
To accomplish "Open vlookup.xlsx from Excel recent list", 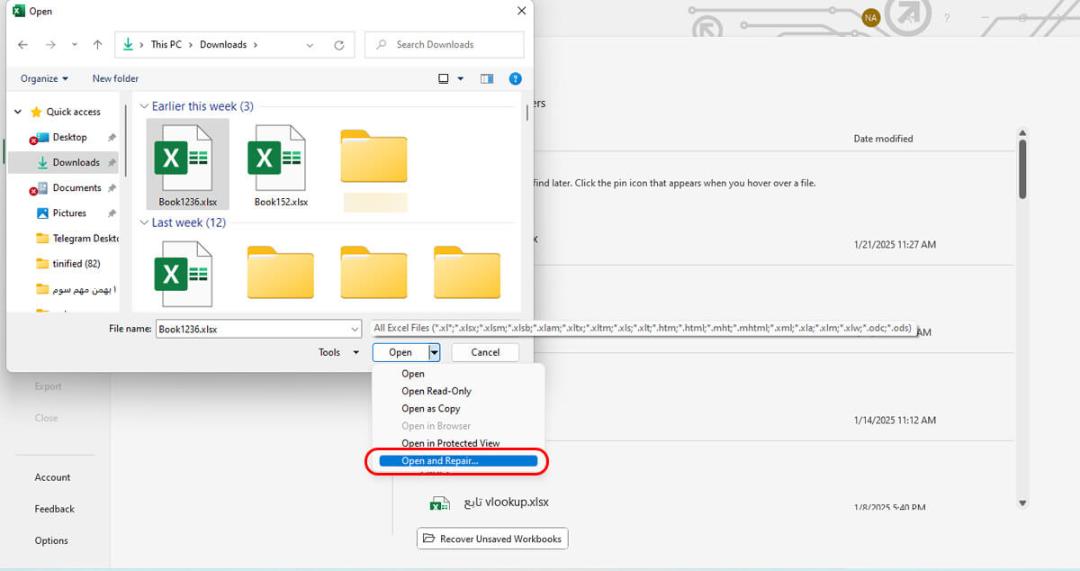I will click(506, 502).
